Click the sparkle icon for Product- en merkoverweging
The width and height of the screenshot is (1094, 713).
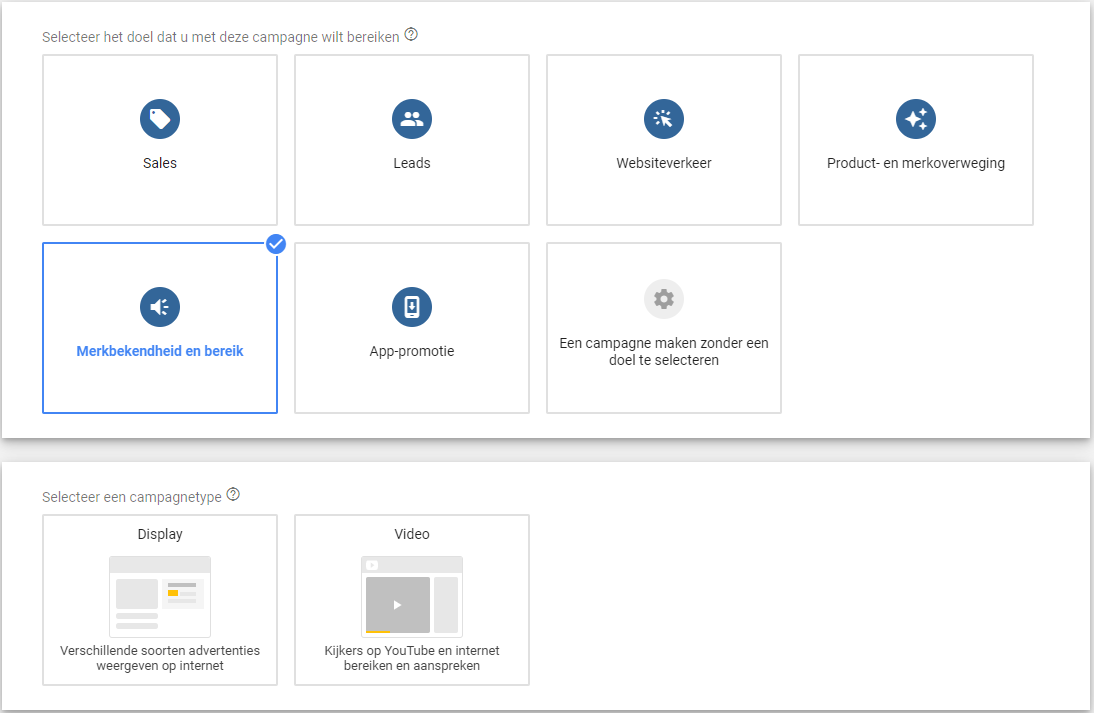click(916, 119)
